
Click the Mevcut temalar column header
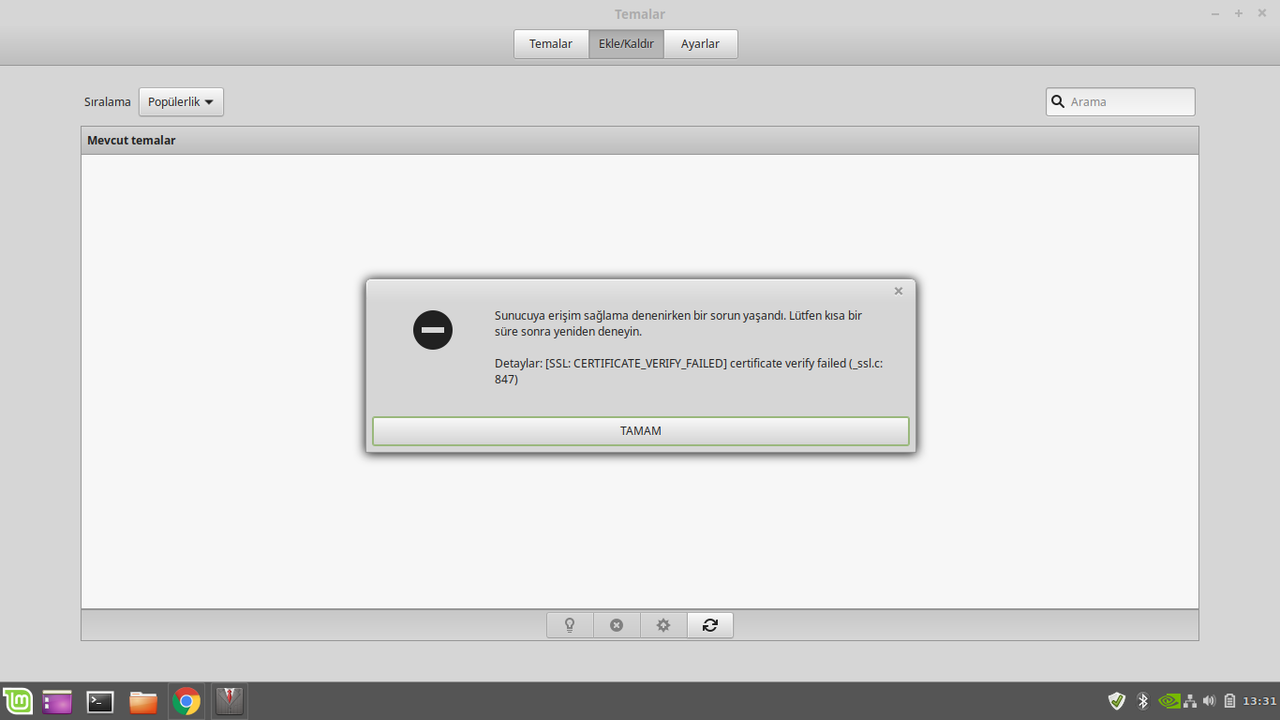[640, 141]
